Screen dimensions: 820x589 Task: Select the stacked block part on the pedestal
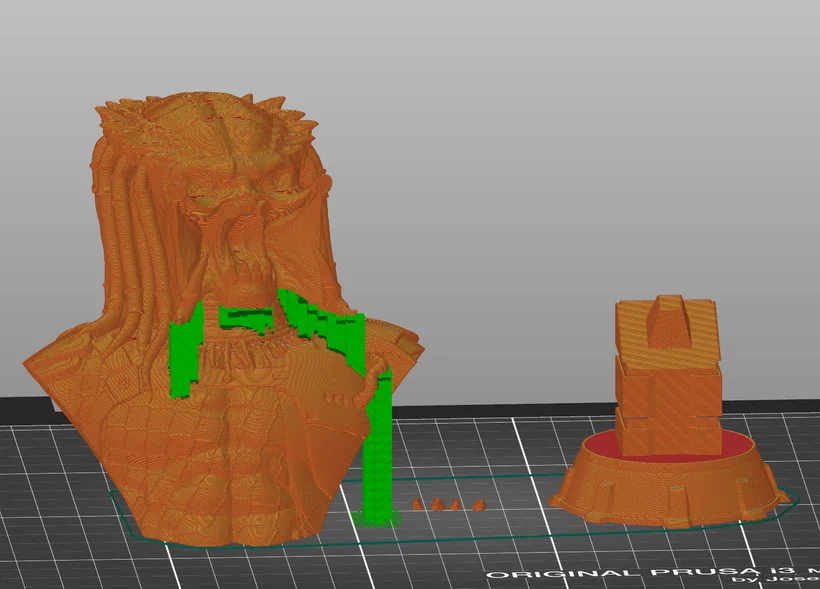[668, 374]
